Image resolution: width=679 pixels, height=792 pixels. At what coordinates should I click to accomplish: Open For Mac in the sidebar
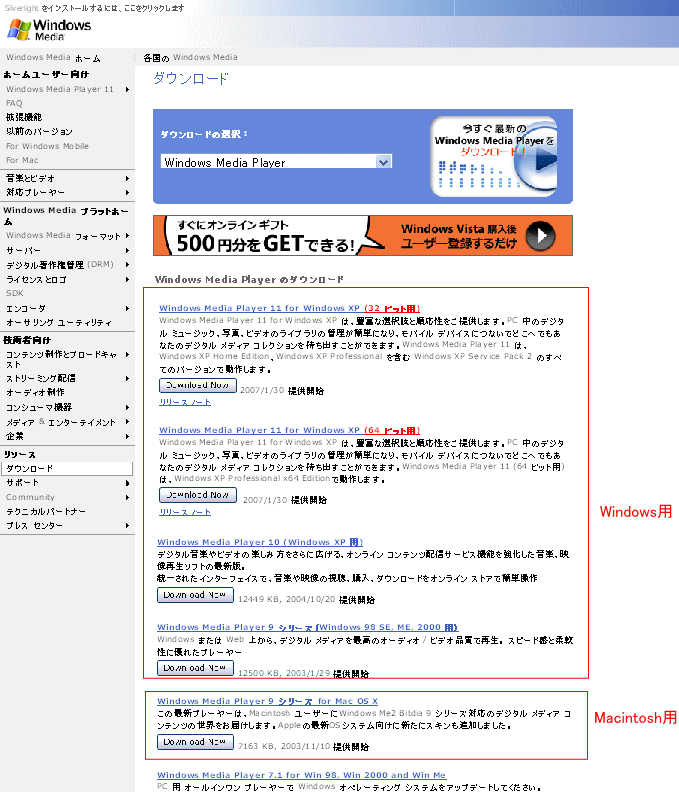click(22, 160)
